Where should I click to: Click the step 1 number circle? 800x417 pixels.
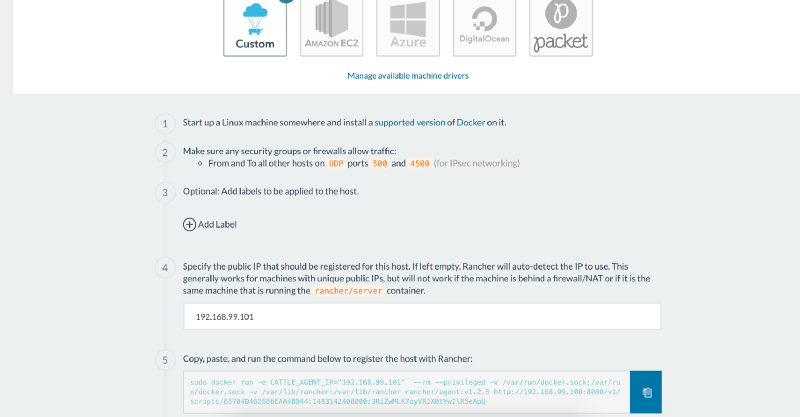[x=165, y=124]
